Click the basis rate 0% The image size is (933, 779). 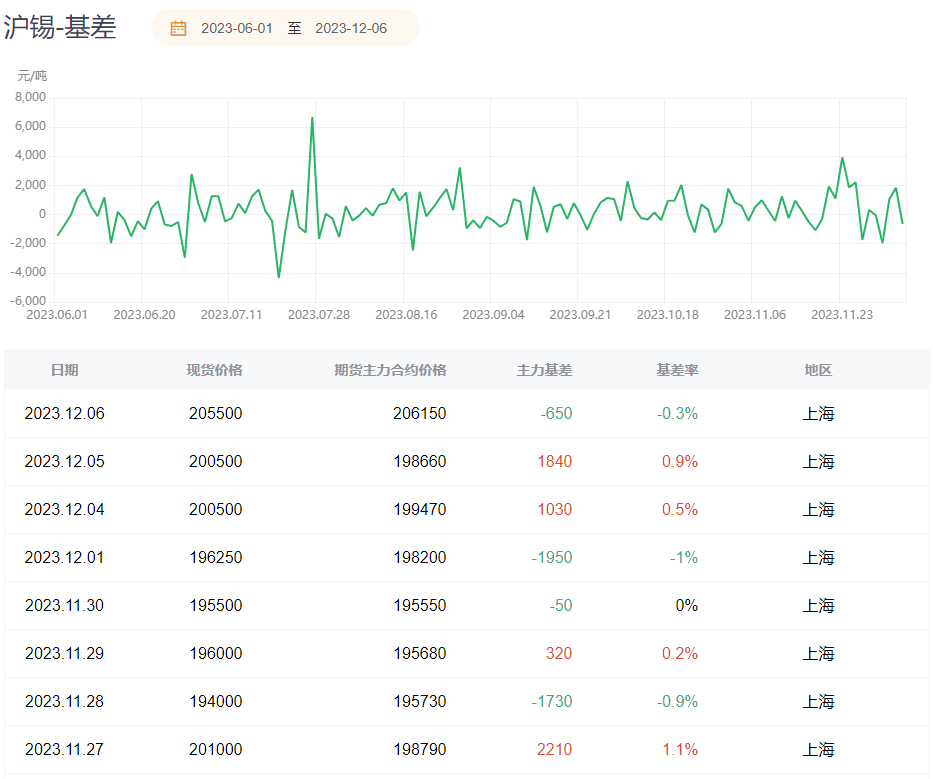(687, 606)
